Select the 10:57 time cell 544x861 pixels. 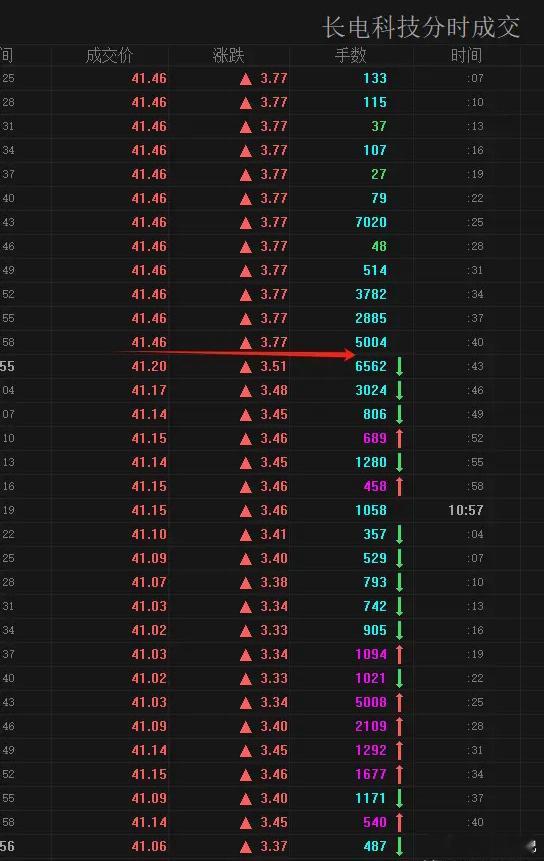(x=466, y=510)
